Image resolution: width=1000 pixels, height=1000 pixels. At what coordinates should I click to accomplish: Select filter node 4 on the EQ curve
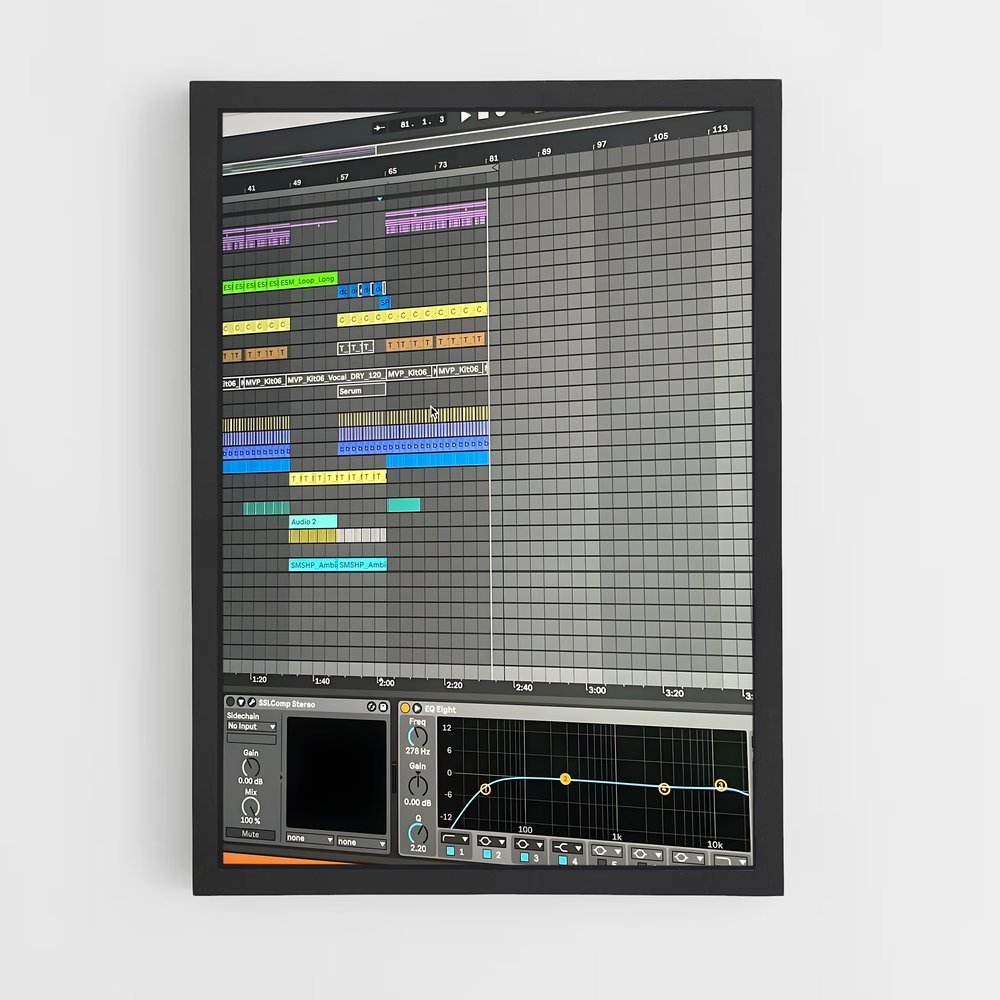coord(665,789)
